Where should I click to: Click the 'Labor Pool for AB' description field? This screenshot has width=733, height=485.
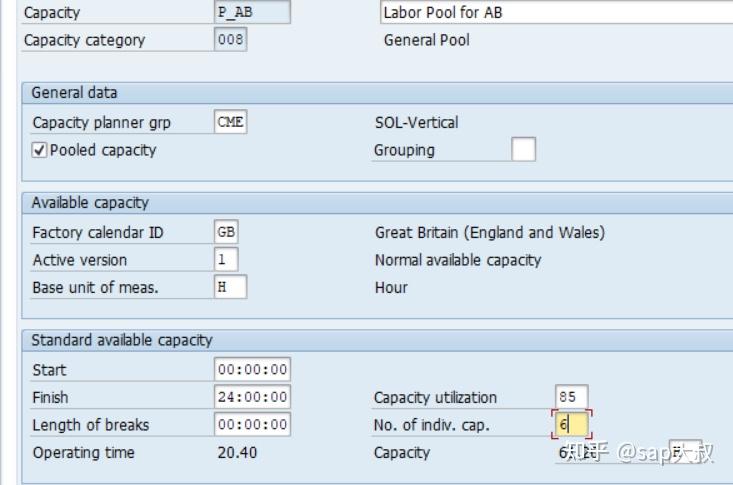(555, 13)
